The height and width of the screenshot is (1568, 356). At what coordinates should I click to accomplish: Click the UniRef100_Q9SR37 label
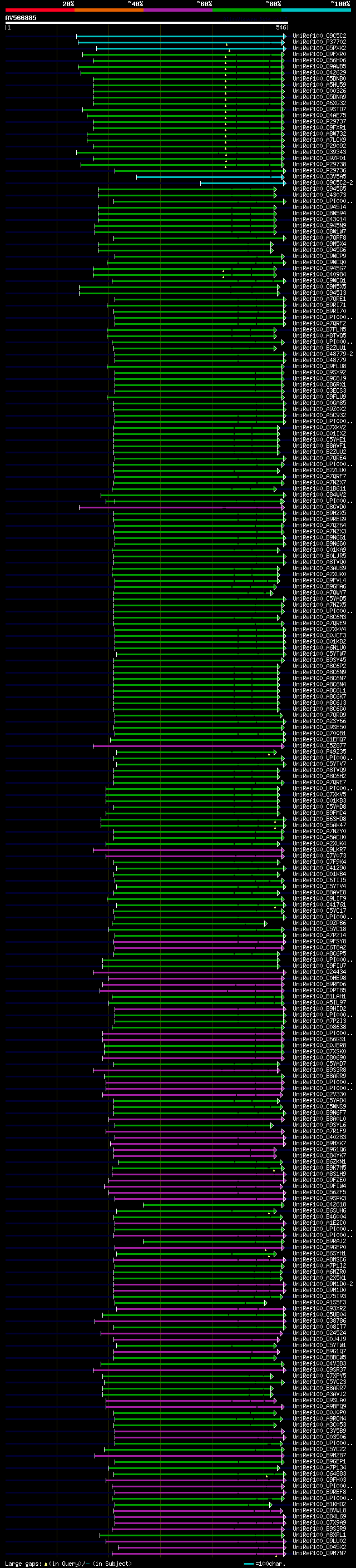(x=319, y=1369)
